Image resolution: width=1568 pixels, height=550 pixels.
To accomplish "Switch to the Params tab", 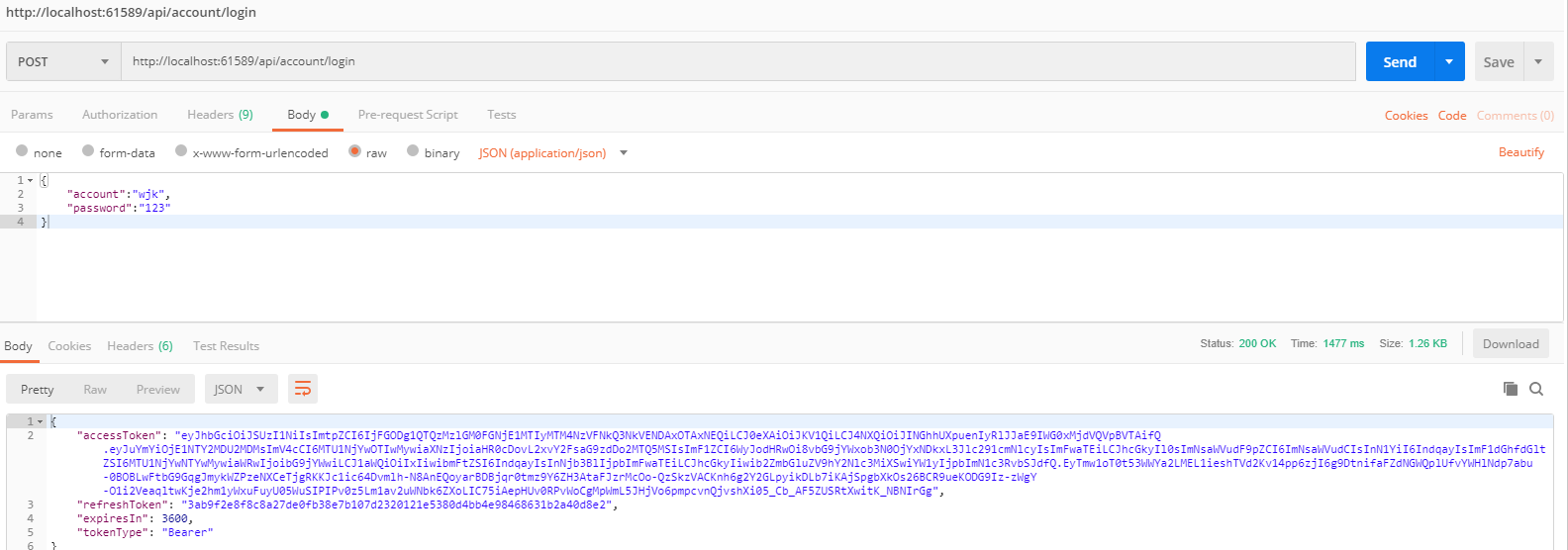I will (32, 115).
